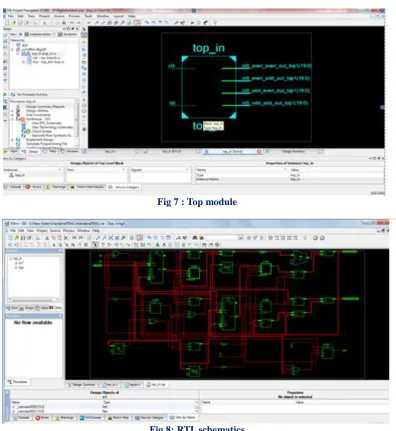
Task: Click Open file icon in Project Navigator toolbar
Action: [x=14, y=23]
